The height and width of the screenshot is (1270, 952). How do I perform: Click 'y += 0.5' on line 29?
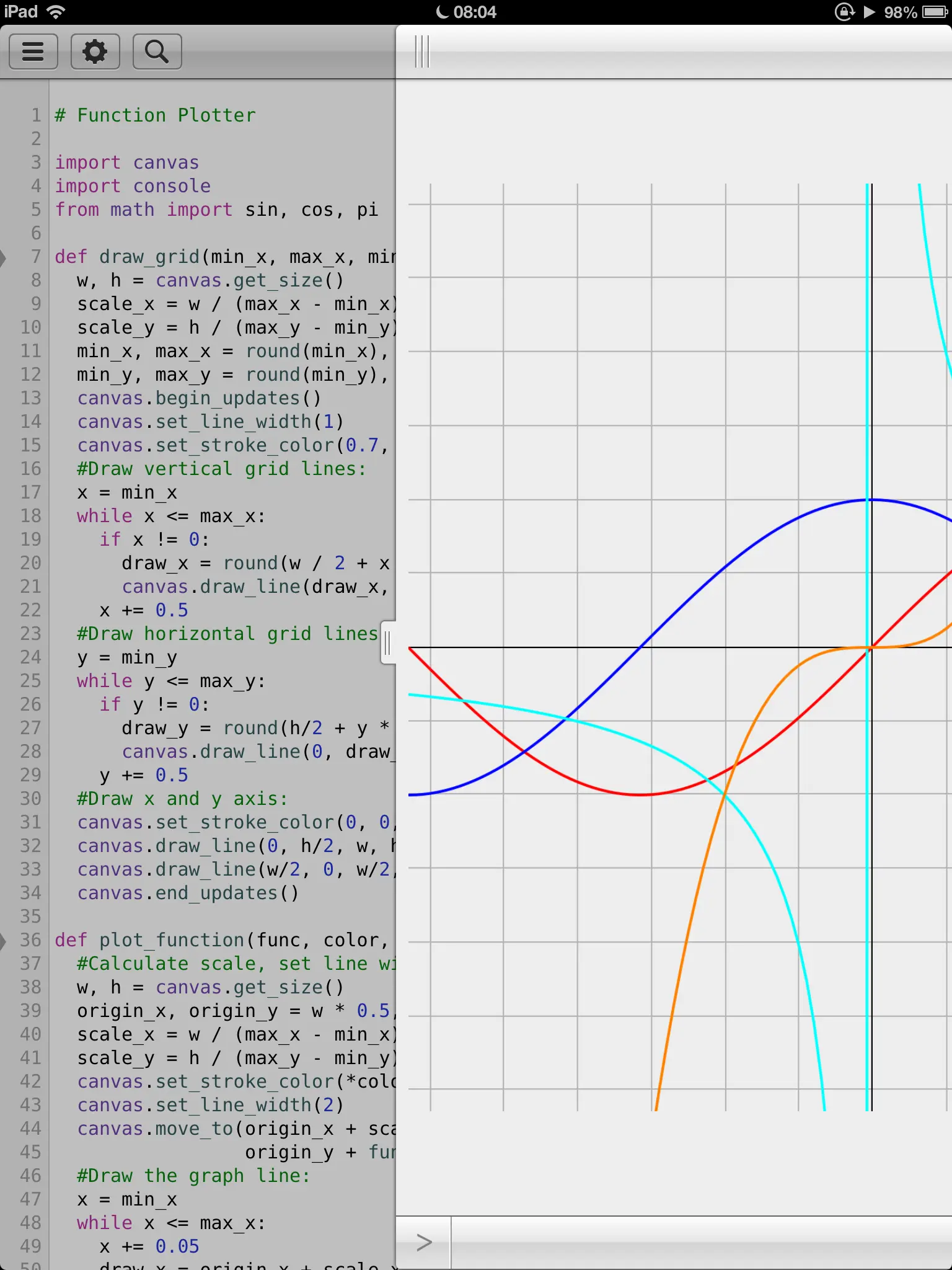[144, 775]
